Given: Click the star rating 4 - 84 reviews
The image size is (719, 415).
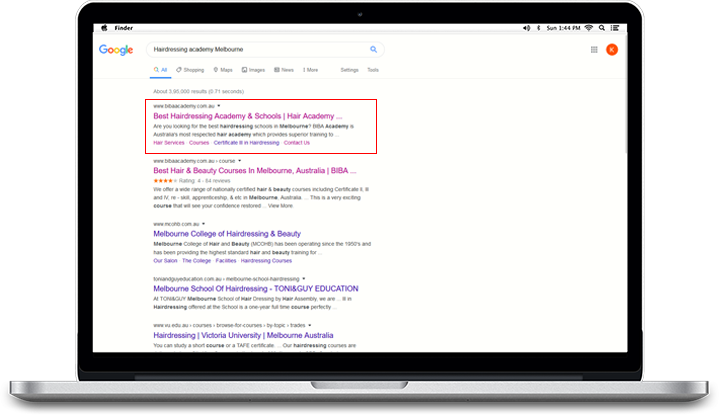Looking at the screenshot, I should (192, 181).
